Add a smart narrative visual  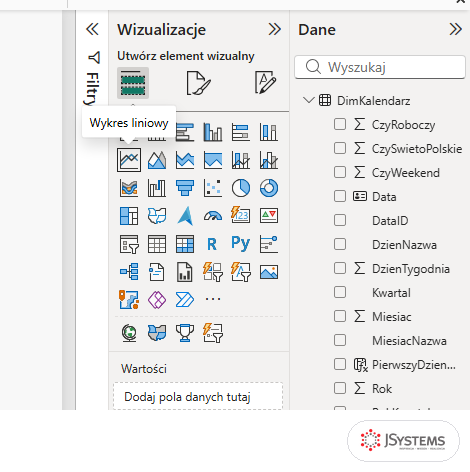[x=157, y=272]
